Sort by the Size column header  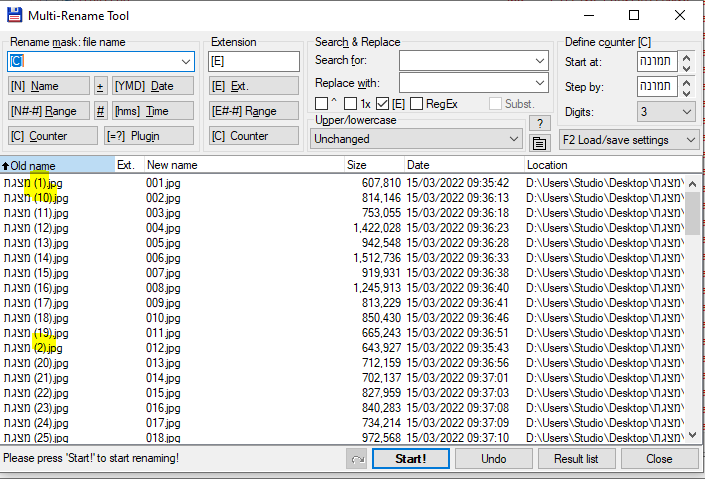click(x=374, y=165)
